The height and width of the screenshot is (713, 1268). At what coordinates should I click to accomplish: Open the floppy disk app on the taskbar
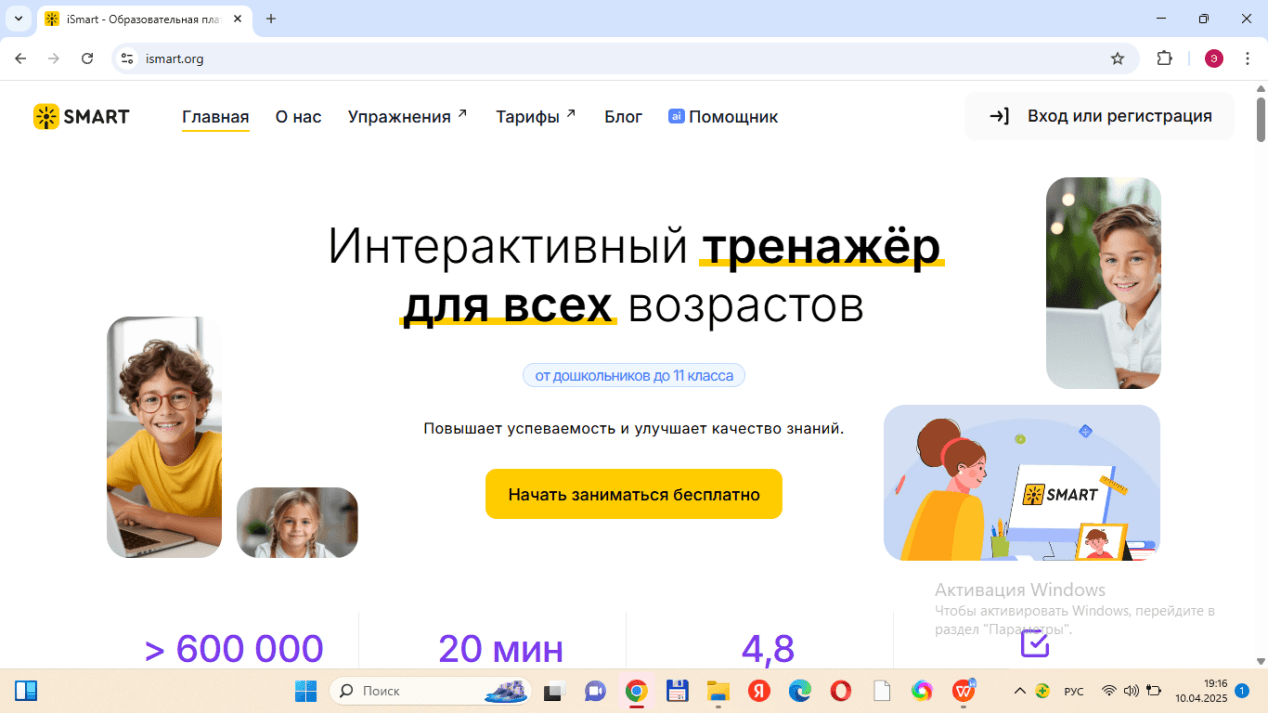(x=677, y=691)
